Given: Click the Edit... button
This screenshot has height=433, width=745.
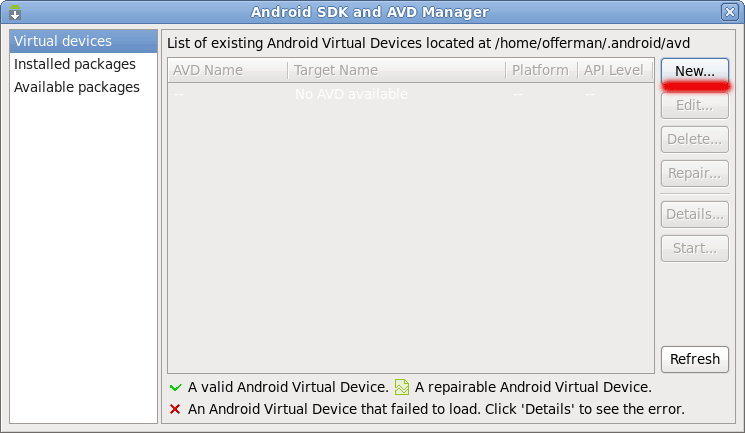Looking at the screenshot, I should tap(695, 105).
